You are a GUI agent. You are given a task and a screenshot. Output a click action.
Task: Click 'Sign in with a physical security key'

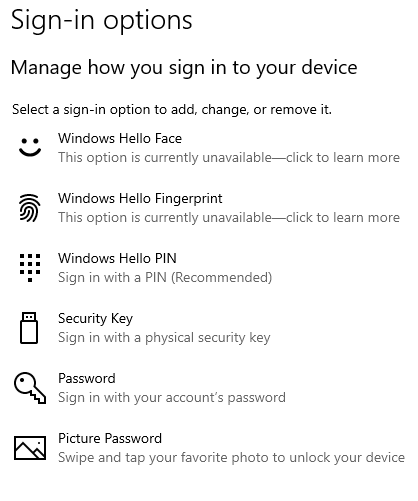164,338
